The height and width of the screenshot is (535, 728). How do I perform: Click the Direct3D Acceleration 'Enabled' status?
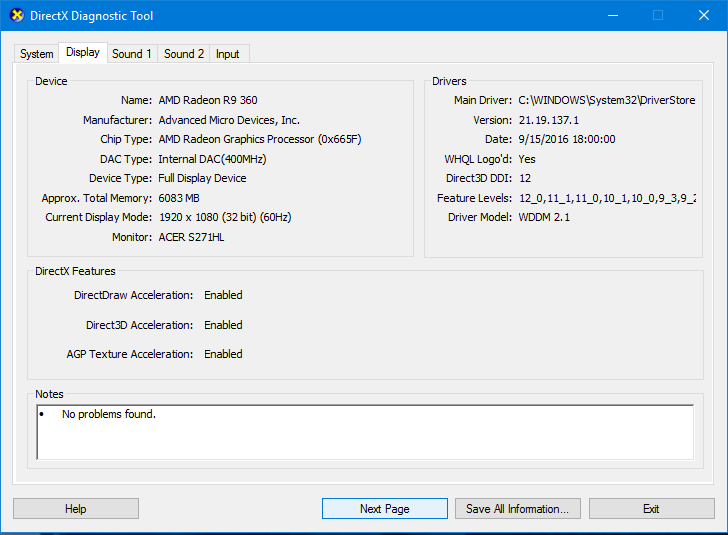[x=223, y=325]
